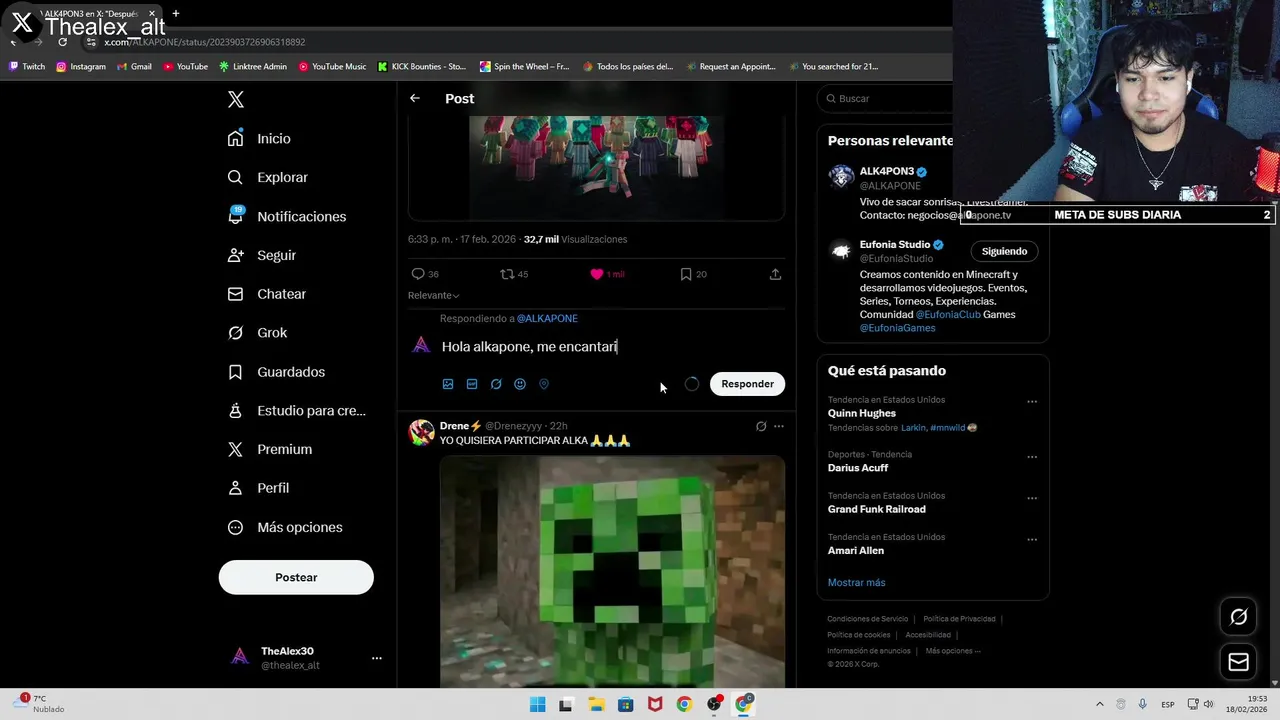Click the share post icon
Screen dimensions: 1280x720
pyautogui.click(x=775, y=274)
